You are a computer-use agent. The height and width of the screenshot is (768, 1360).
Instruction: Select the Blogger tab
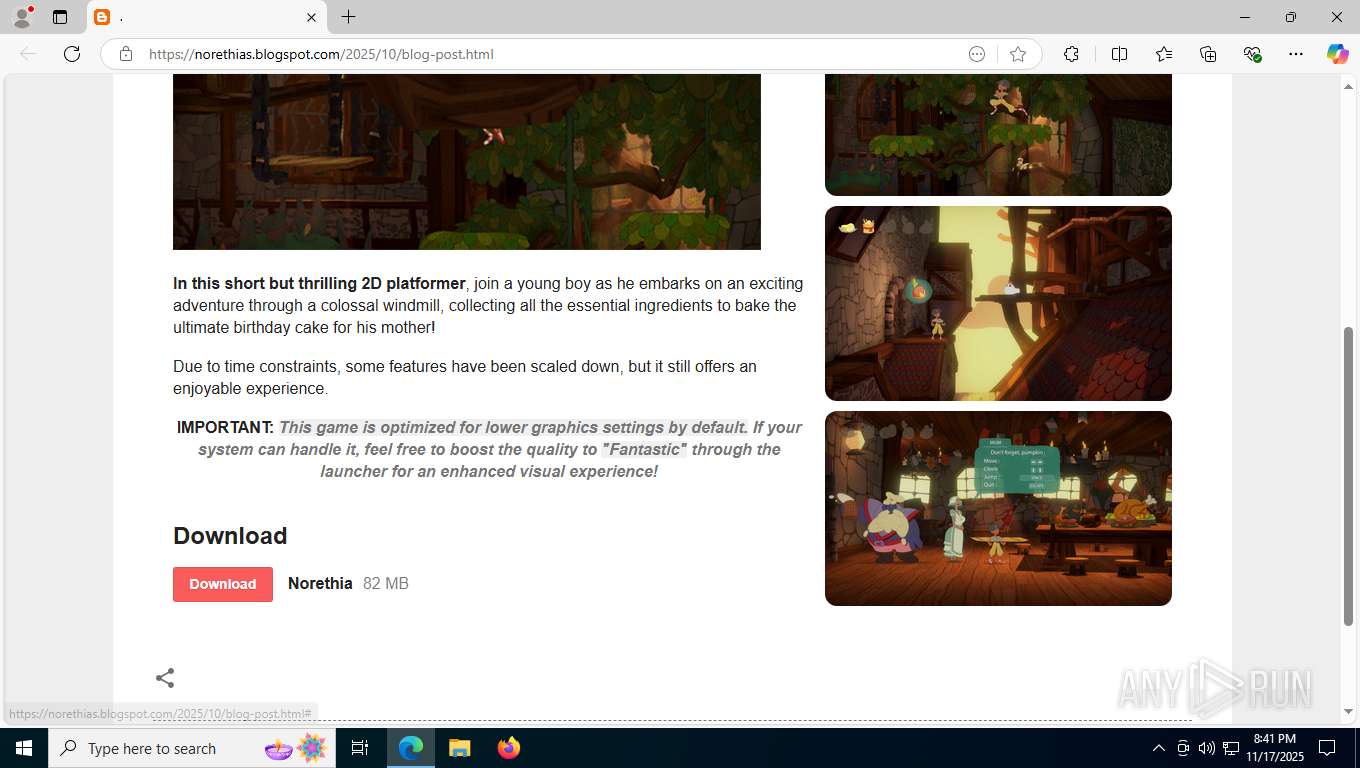[207, 17]
